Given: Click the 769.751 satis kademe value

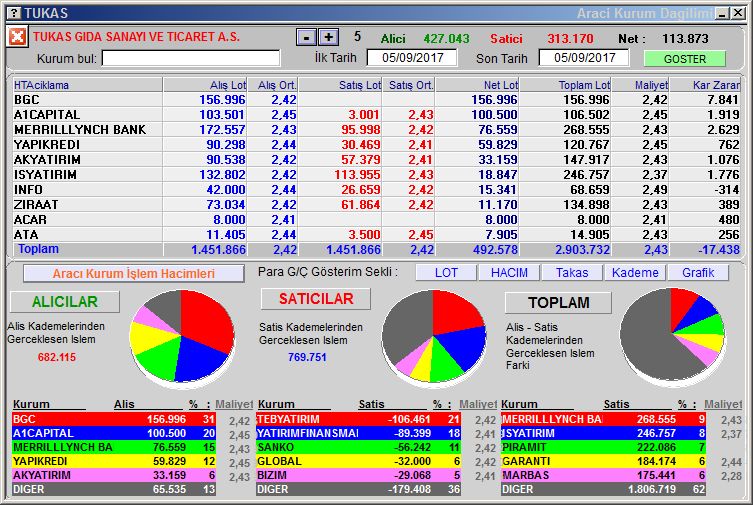Looking at the screenshot, I should pyautogui.click(x=307, y=357).
